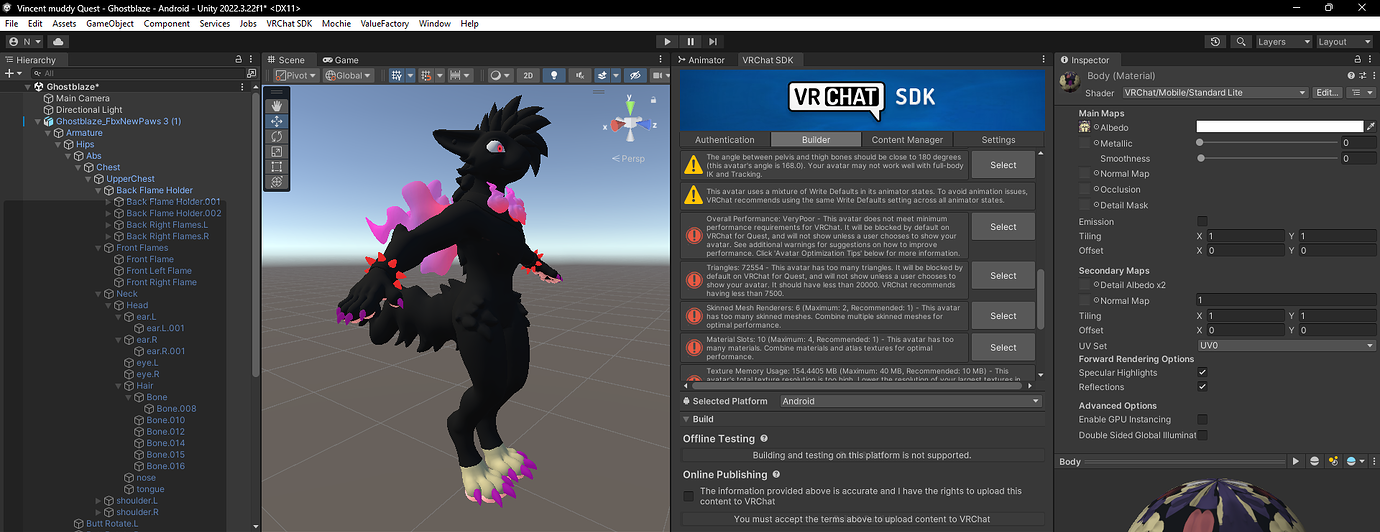The height and width of the screenshot is (532, 1380).
Task: Check the rights-to-upload terms checkbox
Action: pyautogui.click(x=688, y=496)
